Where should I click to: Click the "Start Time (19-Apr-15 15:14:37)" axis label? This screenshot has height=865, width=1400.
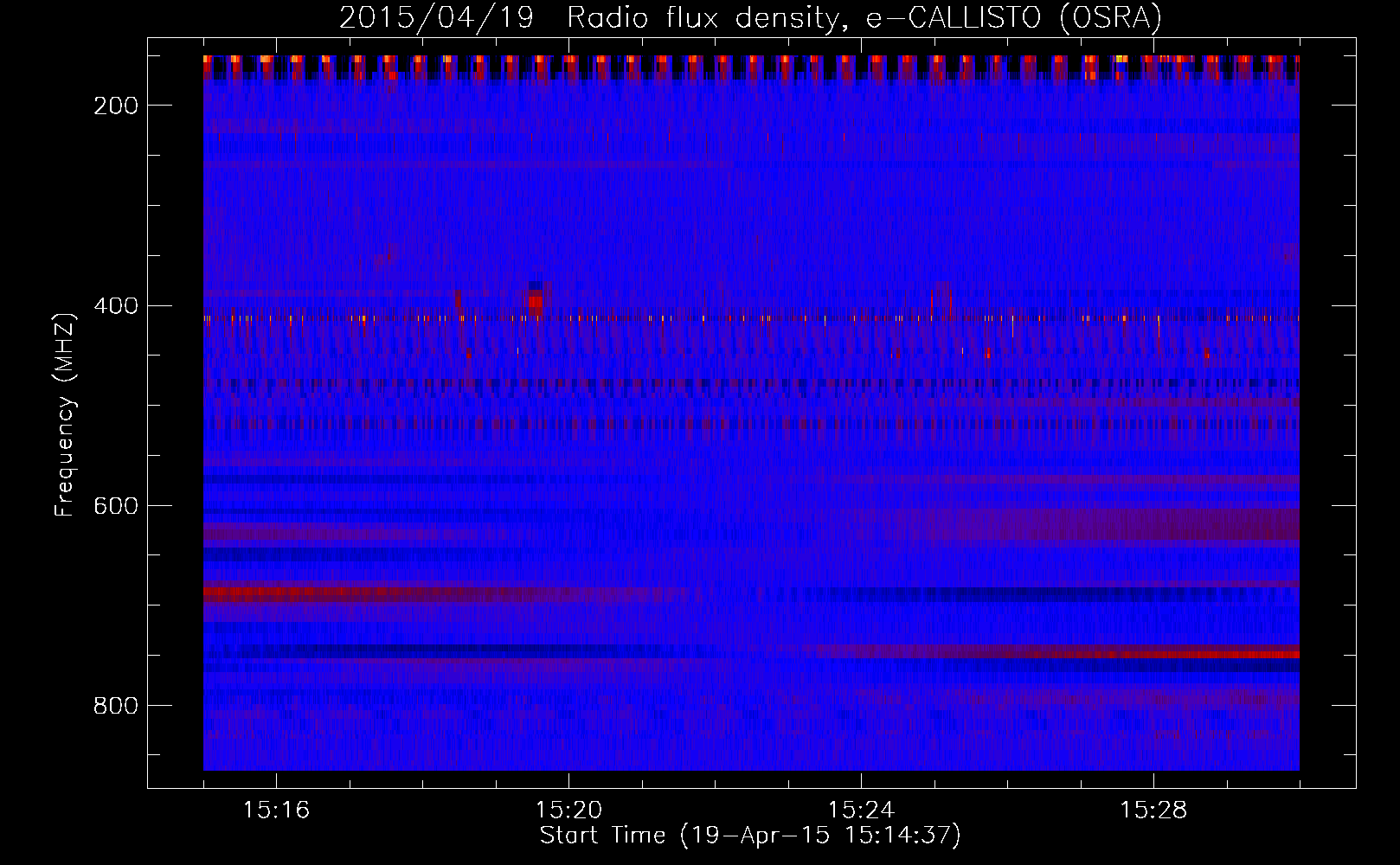pos(750,836)
